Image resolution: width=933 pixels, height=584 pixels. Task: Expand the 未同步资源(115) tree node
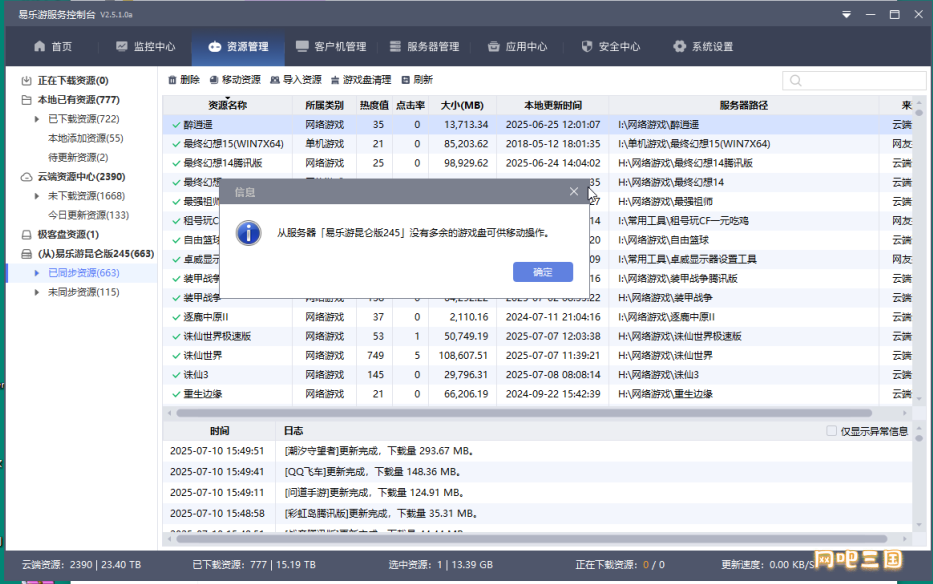(37, 292)
